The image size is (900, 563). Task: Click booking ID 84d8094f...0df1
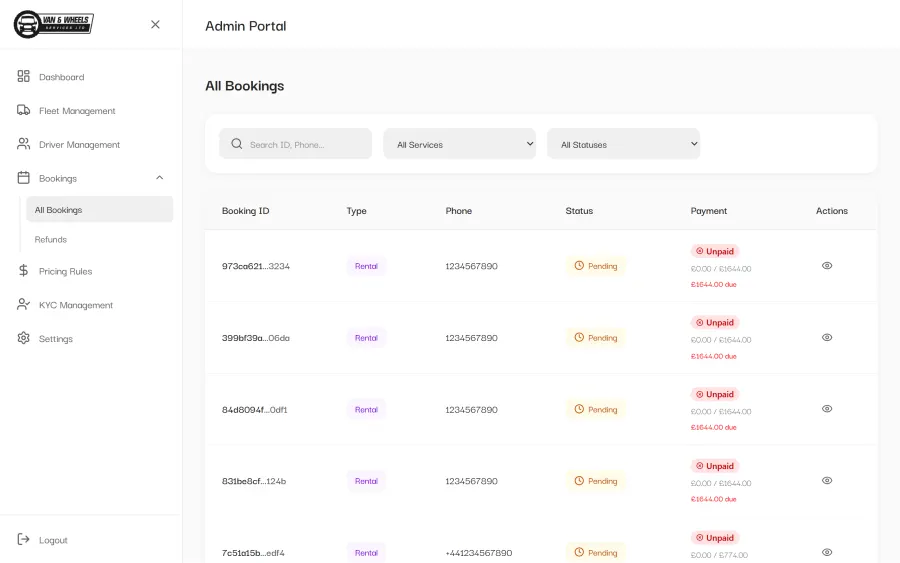coord(255,410)
